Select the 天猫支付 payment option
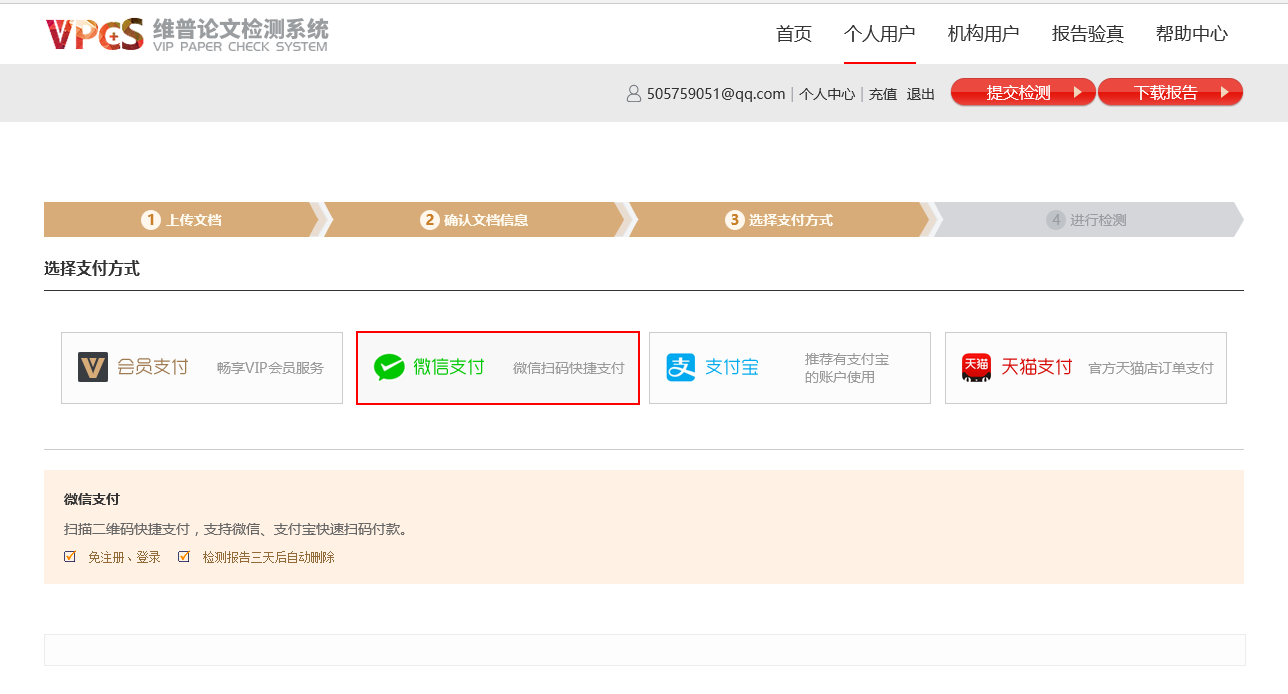1288x694 pixels. [x=1086, y=368]
